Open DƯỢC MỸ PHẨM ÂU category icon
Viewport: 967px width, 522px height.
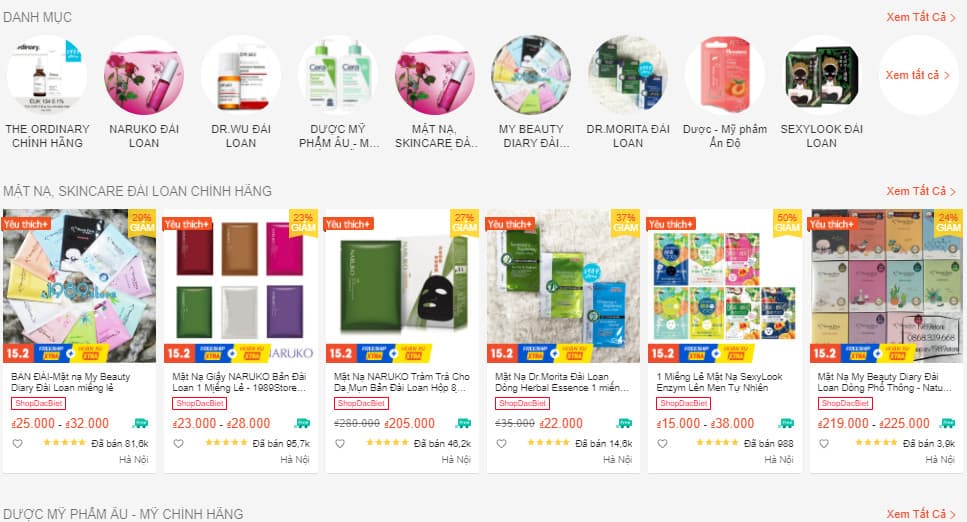[337, 75]
